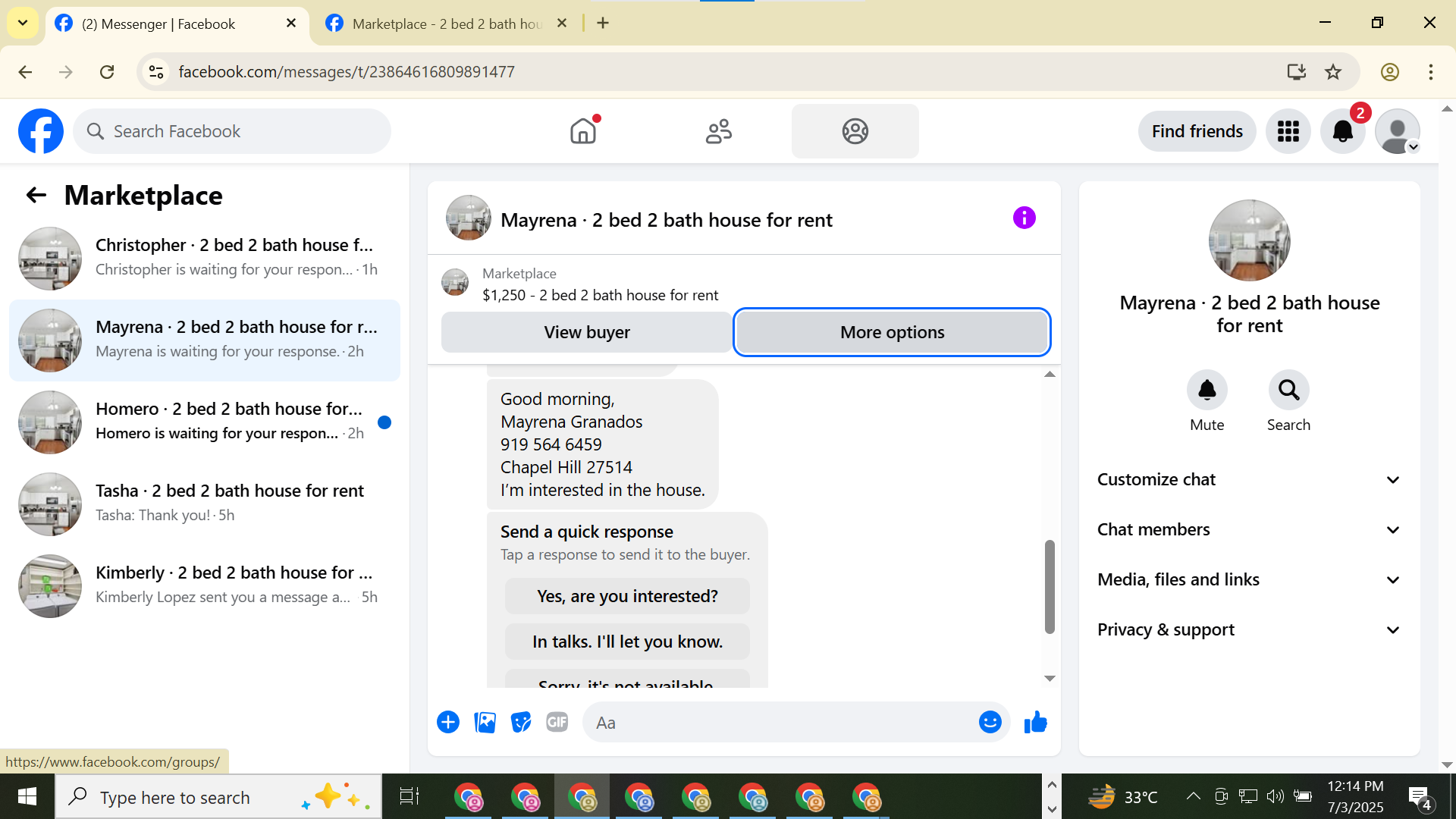
Task: Open the purple conversation information icon
Action: tap(1024, 218)
